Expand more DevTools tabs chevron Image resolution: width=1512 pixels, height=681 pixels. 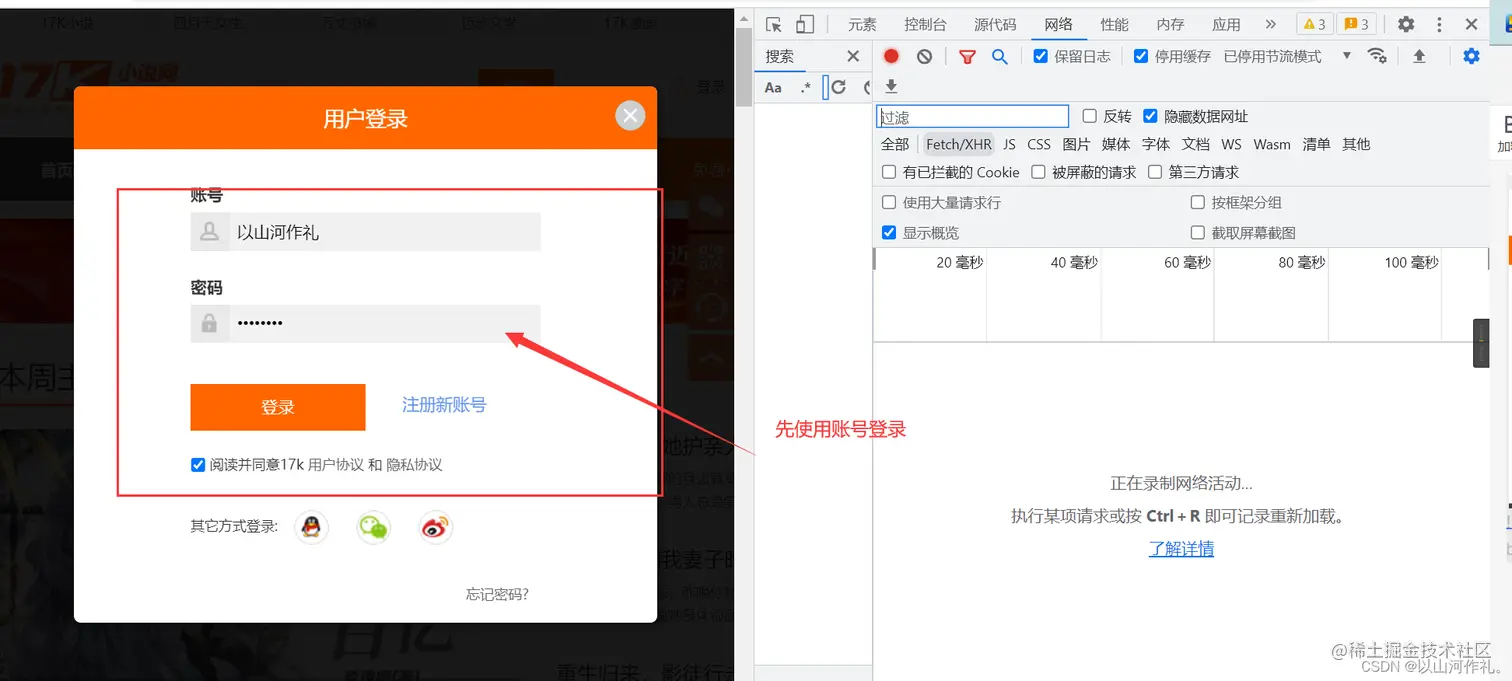[x=1270, y=25]
